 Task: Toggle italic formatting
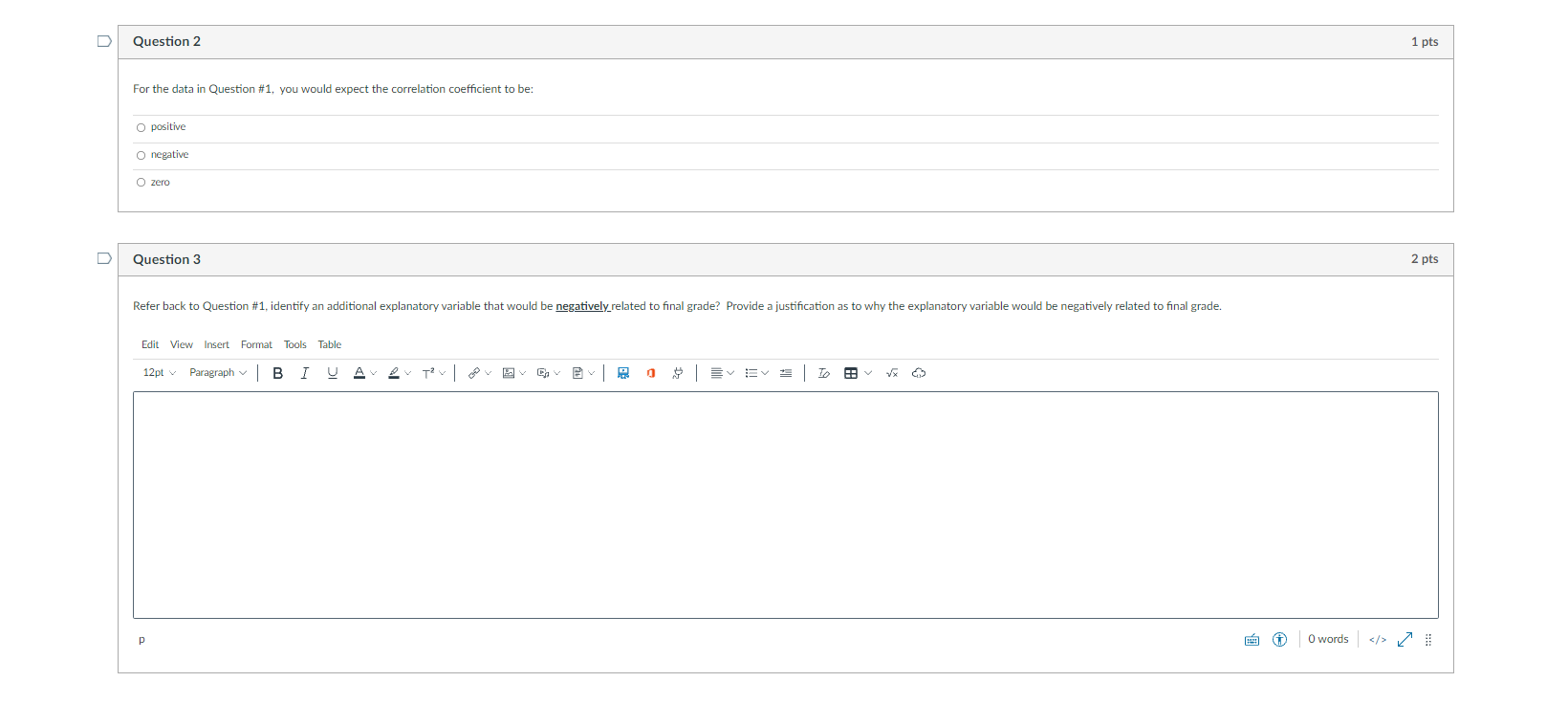click(305, 373)
